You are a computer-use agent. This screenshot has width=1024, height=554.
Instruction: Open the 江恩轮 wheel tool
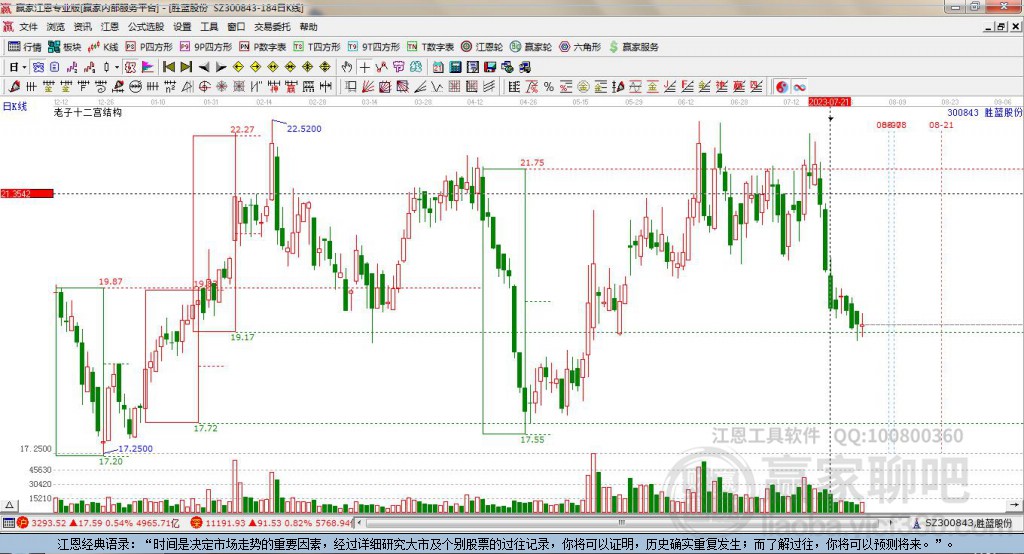coord(482,47)
